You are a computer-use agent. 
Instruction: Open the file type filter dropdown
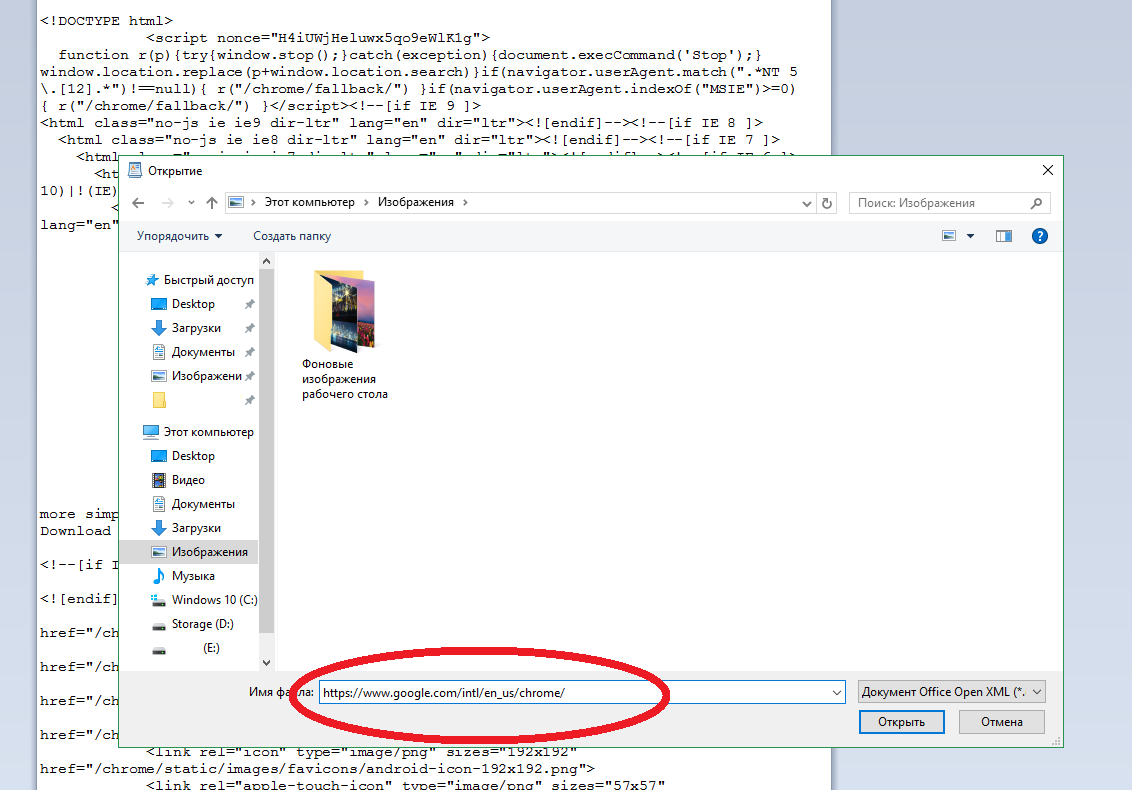click(951, 692)
